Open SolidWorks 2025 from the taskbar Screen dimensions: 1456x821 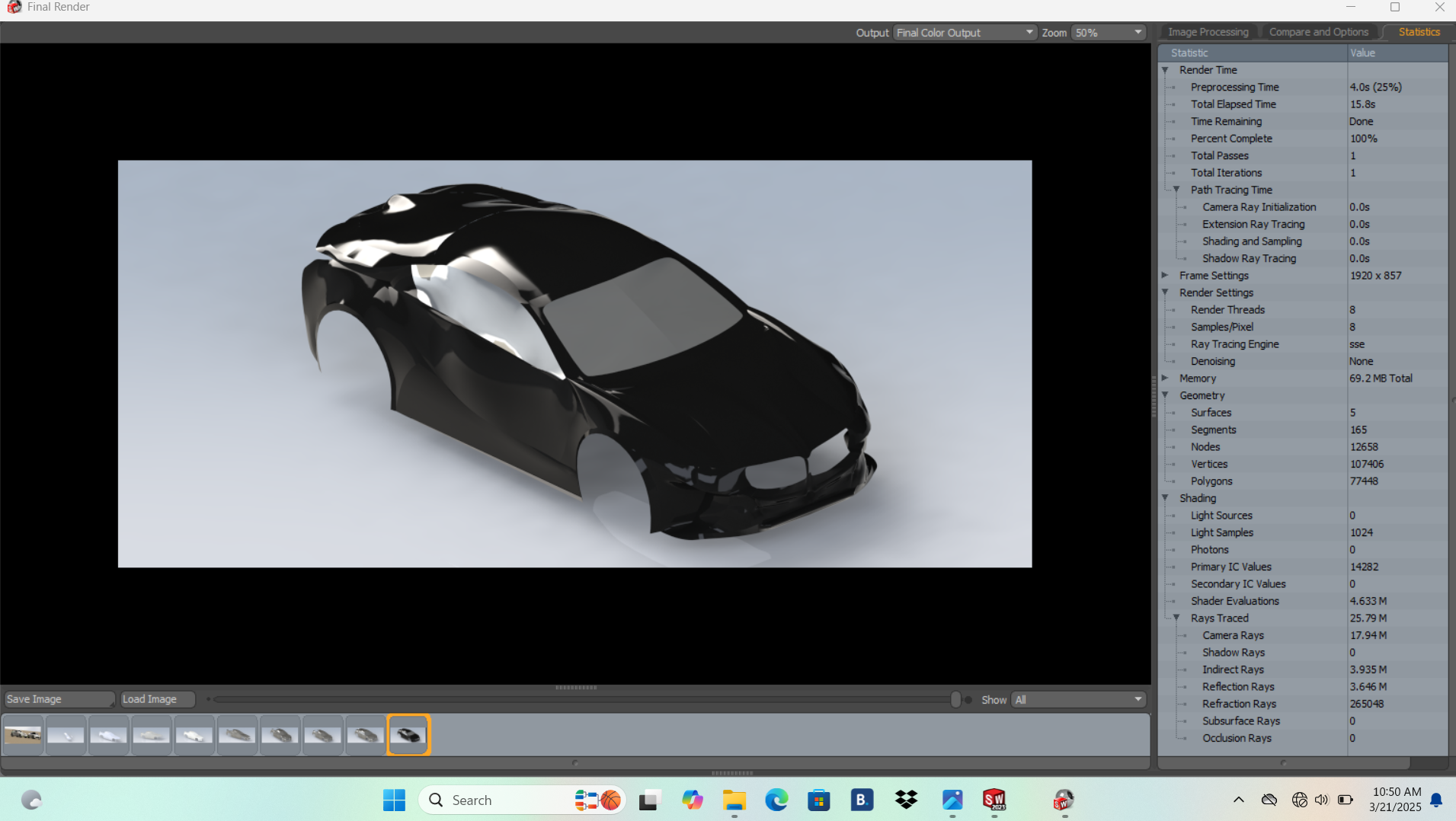point(995,800)
